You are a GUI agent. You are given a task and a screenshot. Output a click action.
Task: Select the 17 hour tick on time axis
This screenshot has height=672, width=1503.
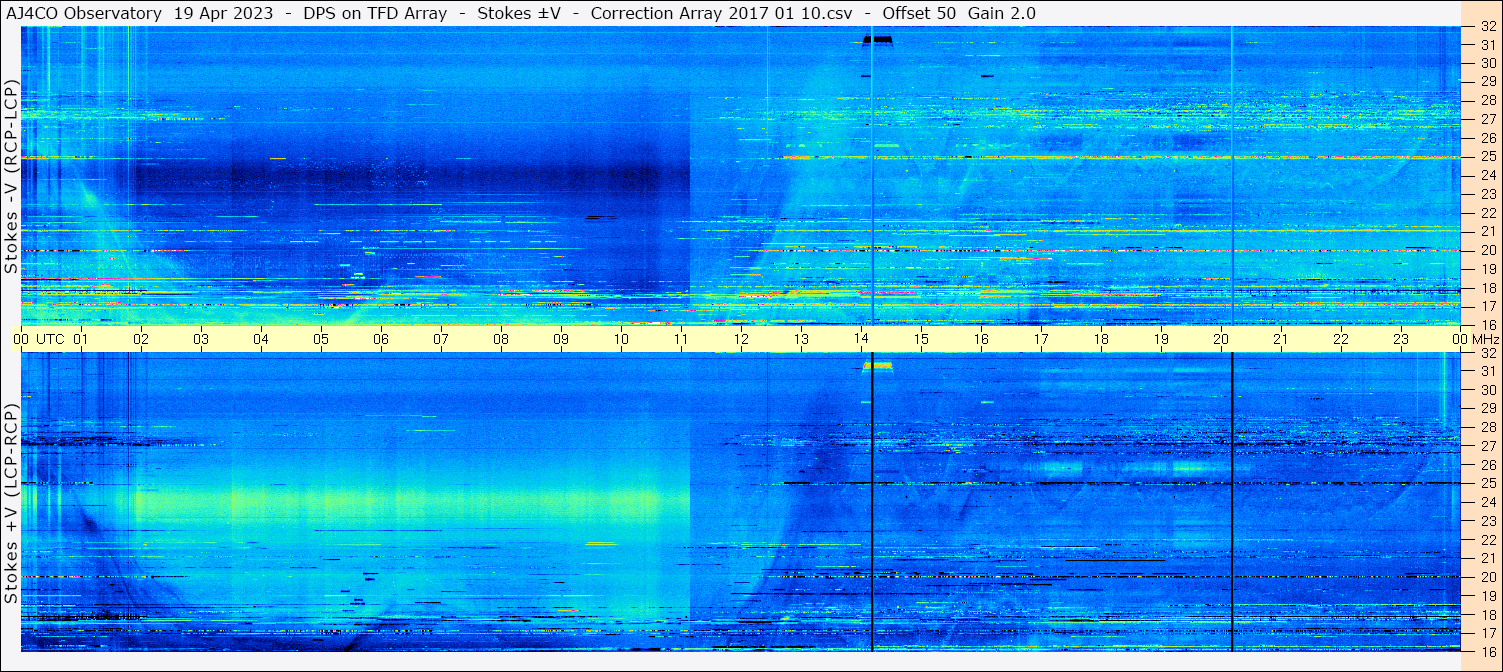click(1041, 339)
